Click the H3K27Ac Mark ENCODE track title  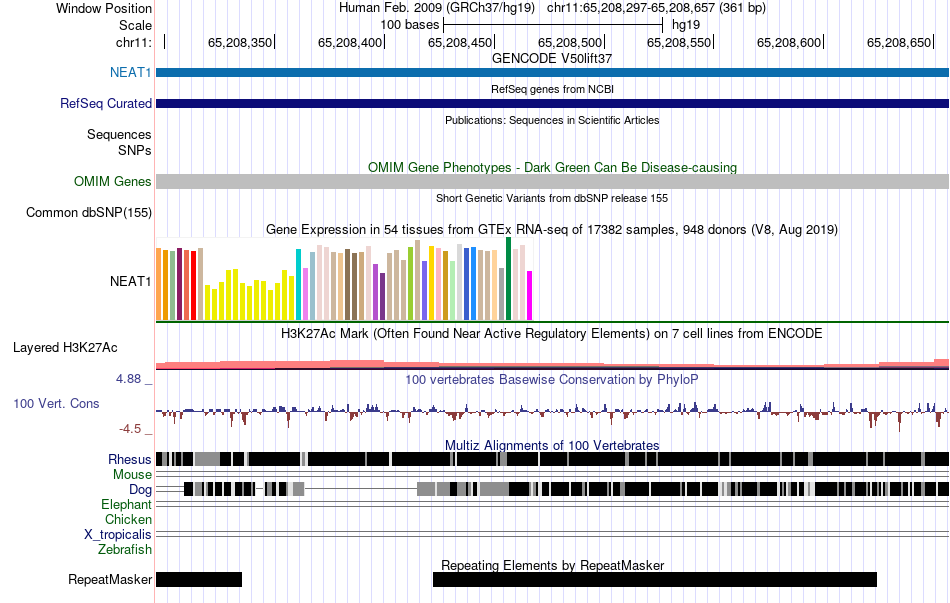pos(552,333)
